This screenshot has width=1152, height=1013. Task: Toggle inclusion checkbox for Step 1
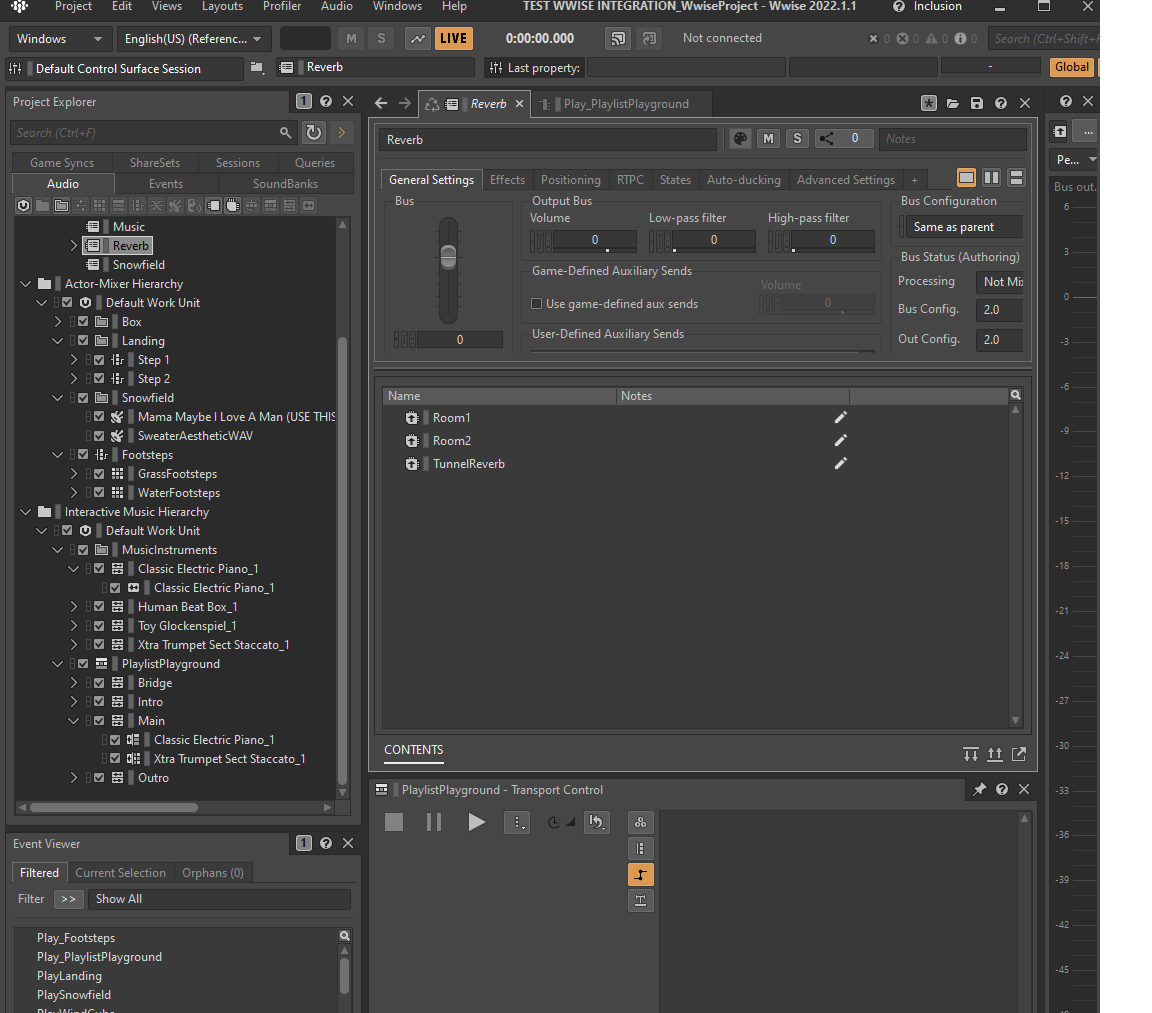pos(99,360)
